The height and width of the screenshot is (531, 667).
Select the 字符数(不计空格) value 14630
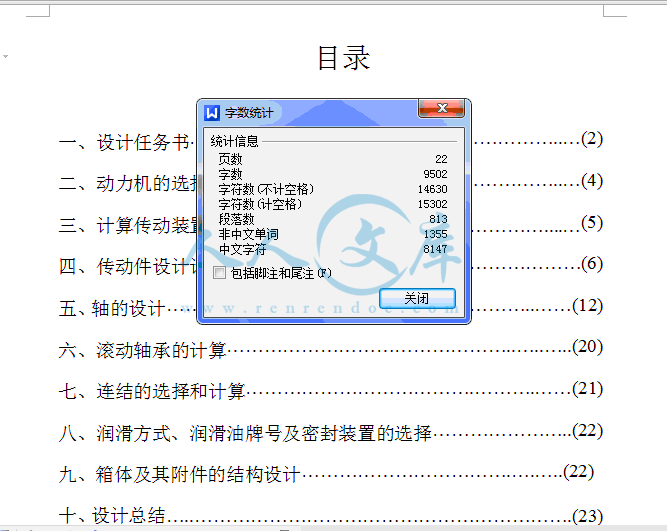pyautogui.click(x=432, y=189)
